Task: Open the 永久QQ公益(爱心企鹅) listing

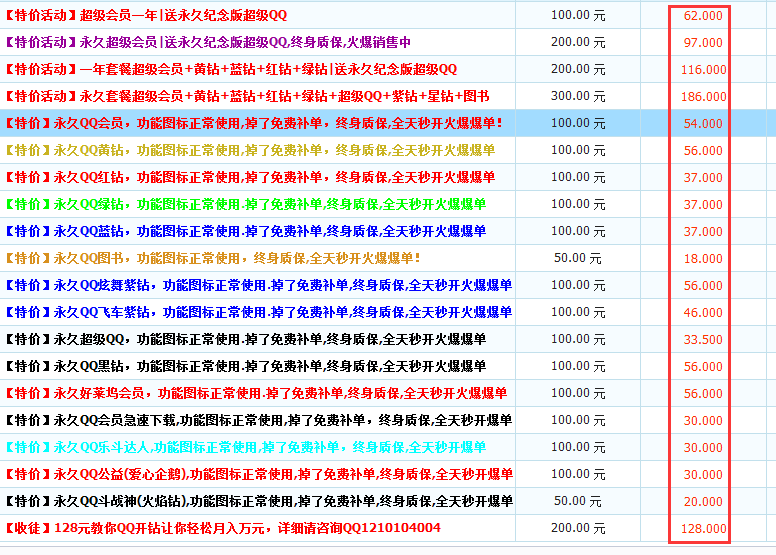Action: click(259, 474)
